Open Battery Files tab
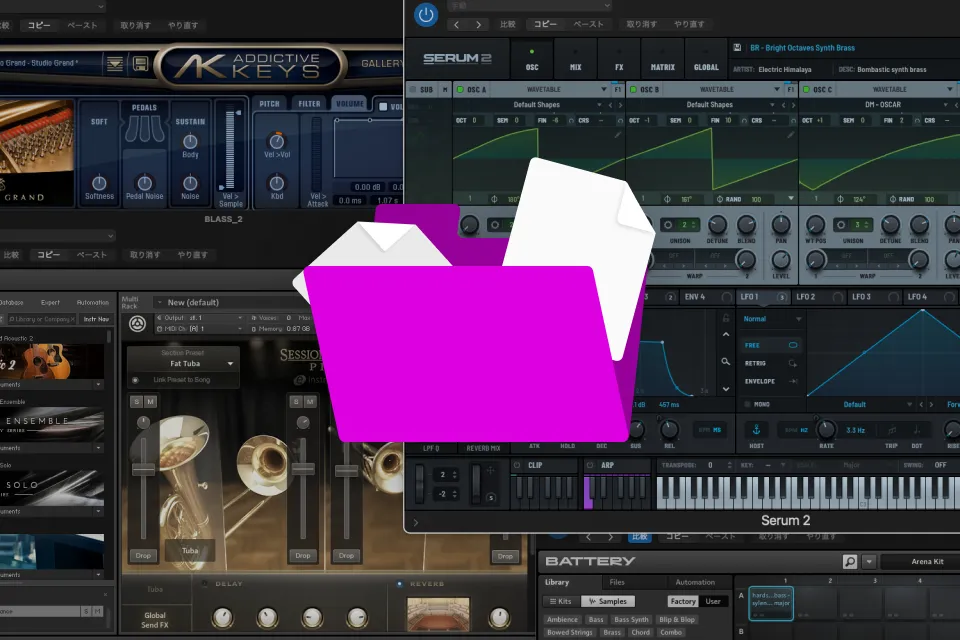960x640 pixels. [617, 582]
